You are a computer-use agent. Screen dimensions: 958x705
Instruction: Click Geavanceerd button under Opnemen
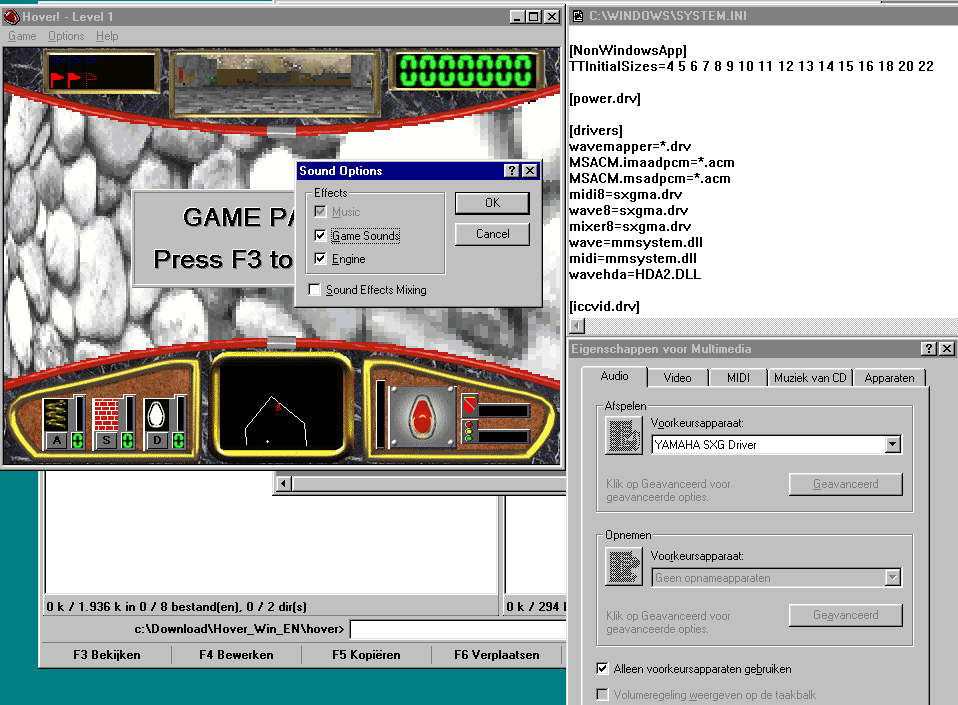point(846,616)
